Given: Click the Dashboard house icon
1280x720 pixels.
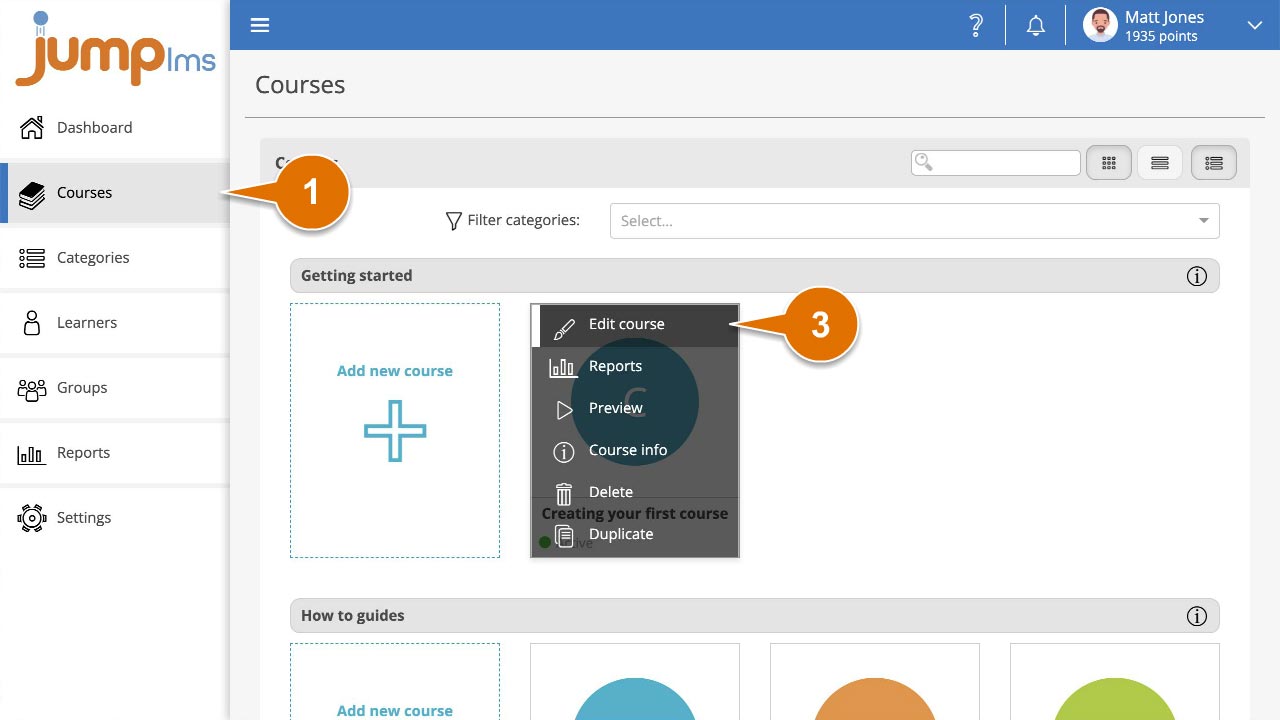Looking at the screenshot, I should (x=32, y=127).
